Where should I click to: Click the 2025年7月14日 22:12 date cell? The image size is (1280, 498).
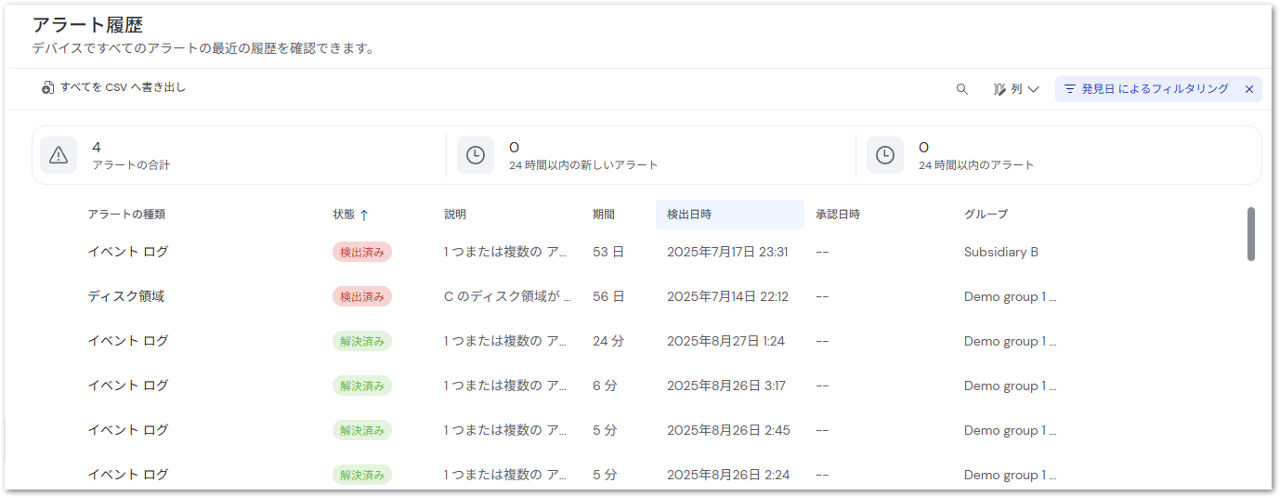[x=728, y=297]
